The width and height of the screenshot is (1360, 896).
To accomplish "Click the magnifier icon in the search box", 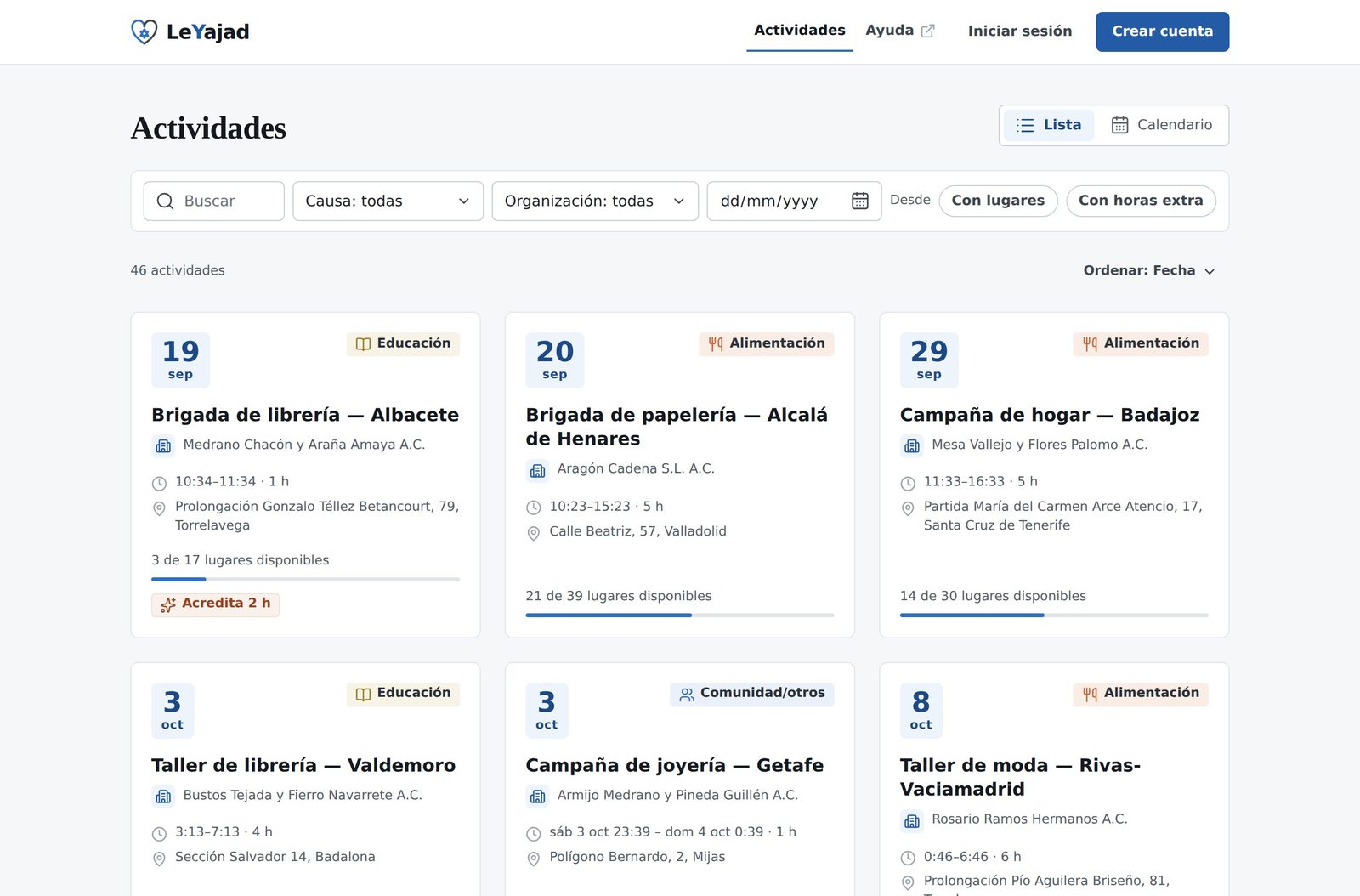I will point(165,201).
